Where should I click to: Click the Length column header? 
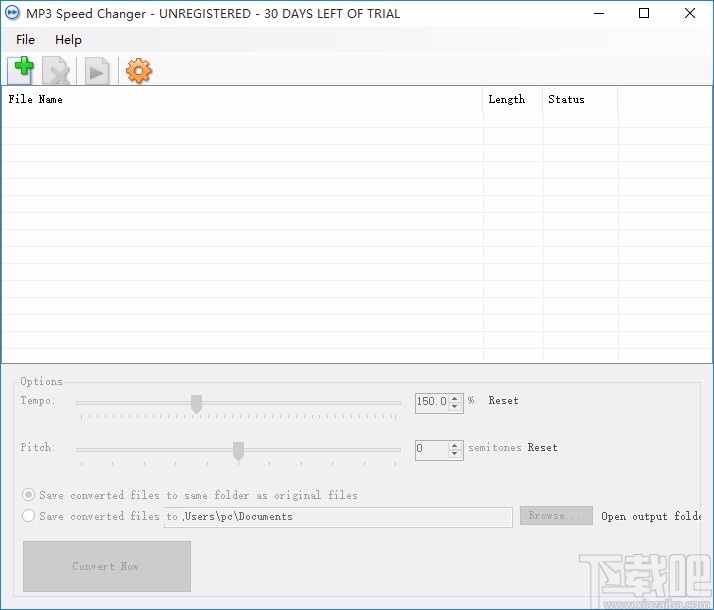point(513,99)
